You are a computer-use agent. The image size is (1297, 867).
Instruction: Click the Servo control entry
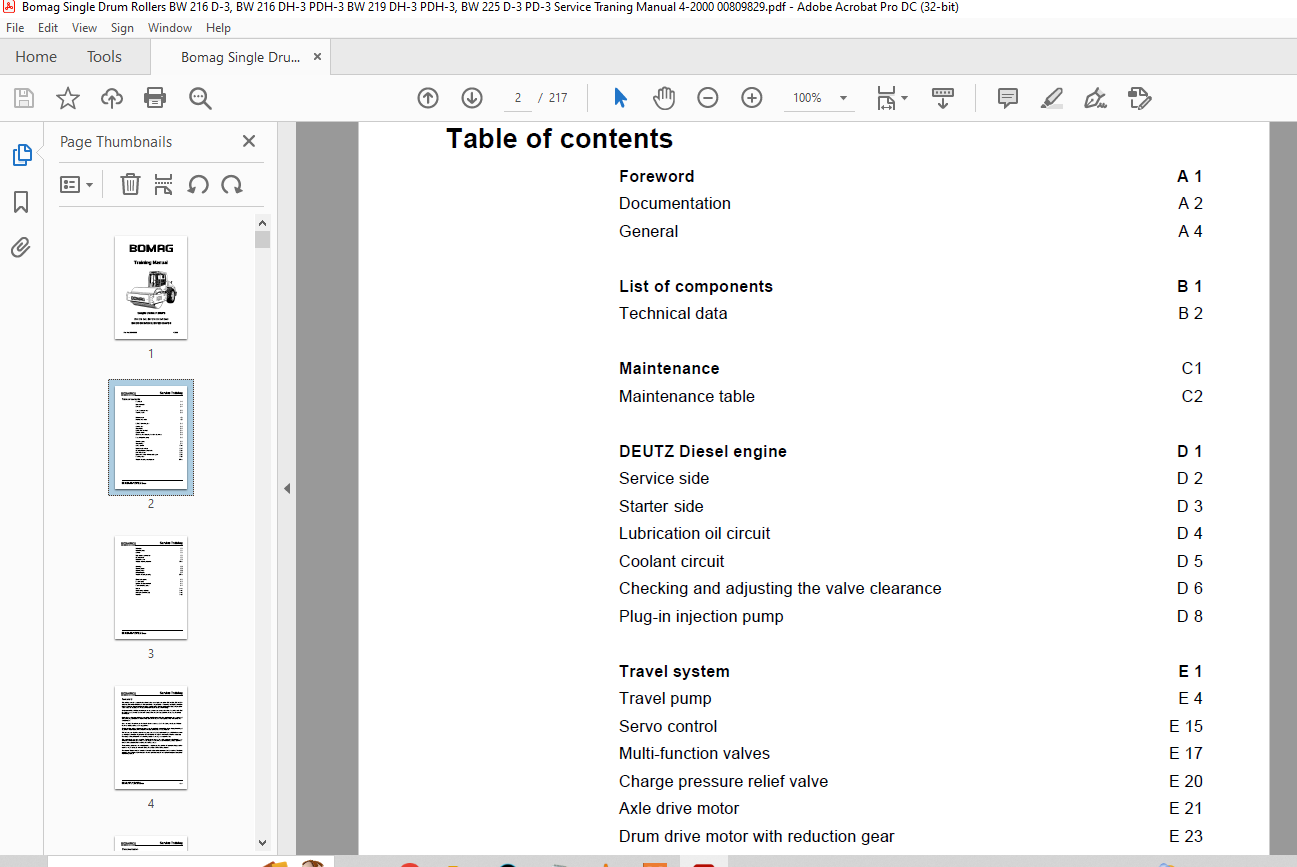tap(668, 726)
